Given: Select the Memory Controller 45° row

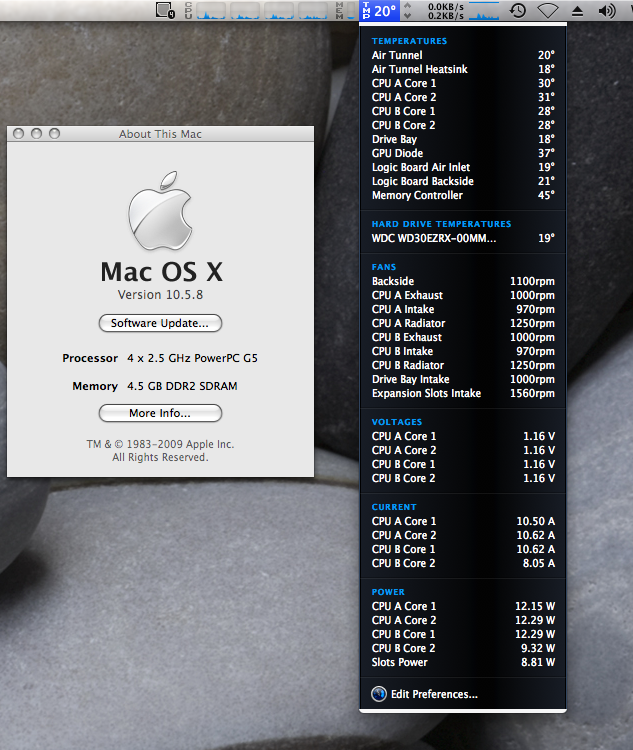Looking at the screenshot, I should 463,195.
